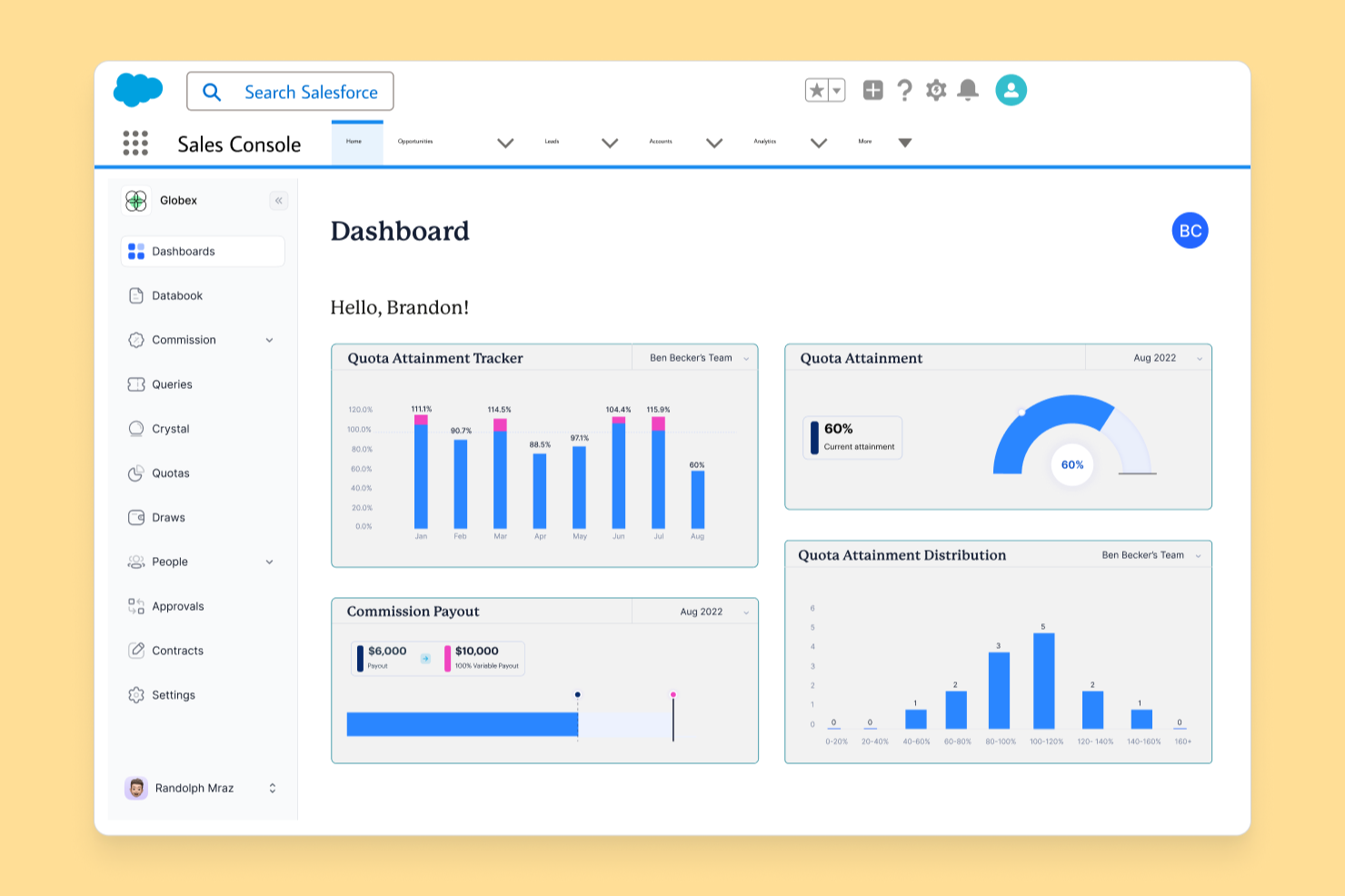
Task: Open the App Launcher grid icon
Action: (x=135, y=143)
